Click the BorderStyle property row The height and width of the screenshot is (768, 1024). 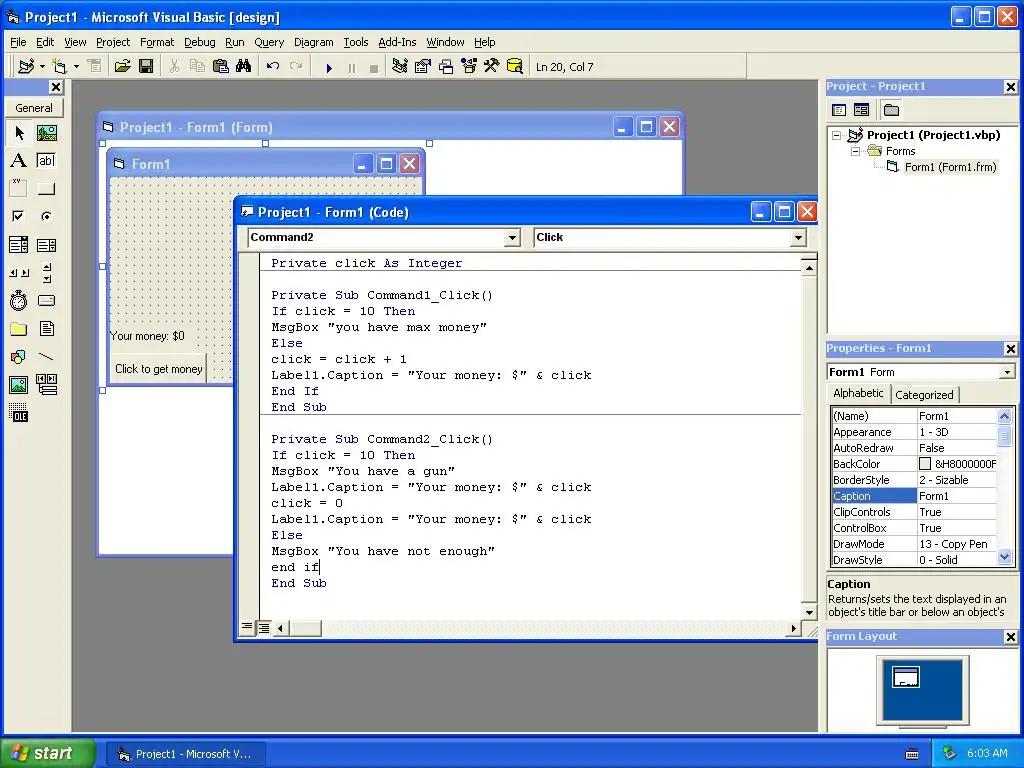point(914,480)
